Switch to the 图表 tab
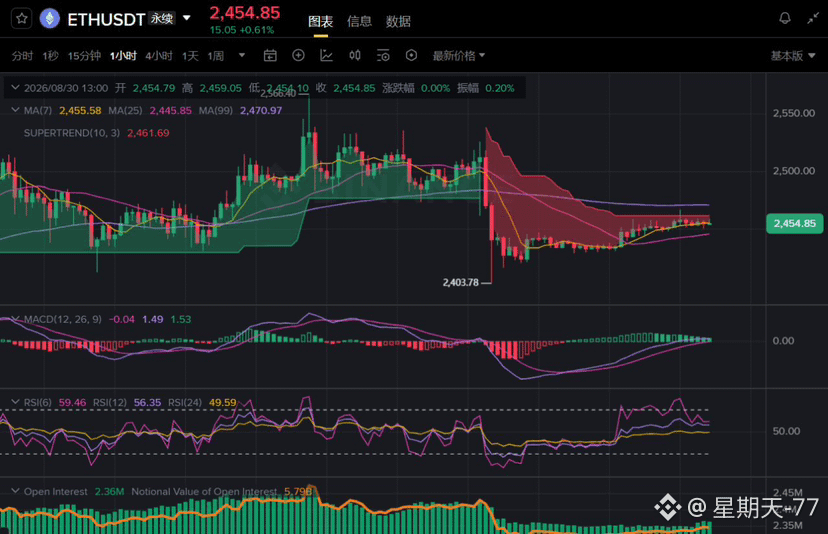Viewport: 828px width, 534px height. 321,22
